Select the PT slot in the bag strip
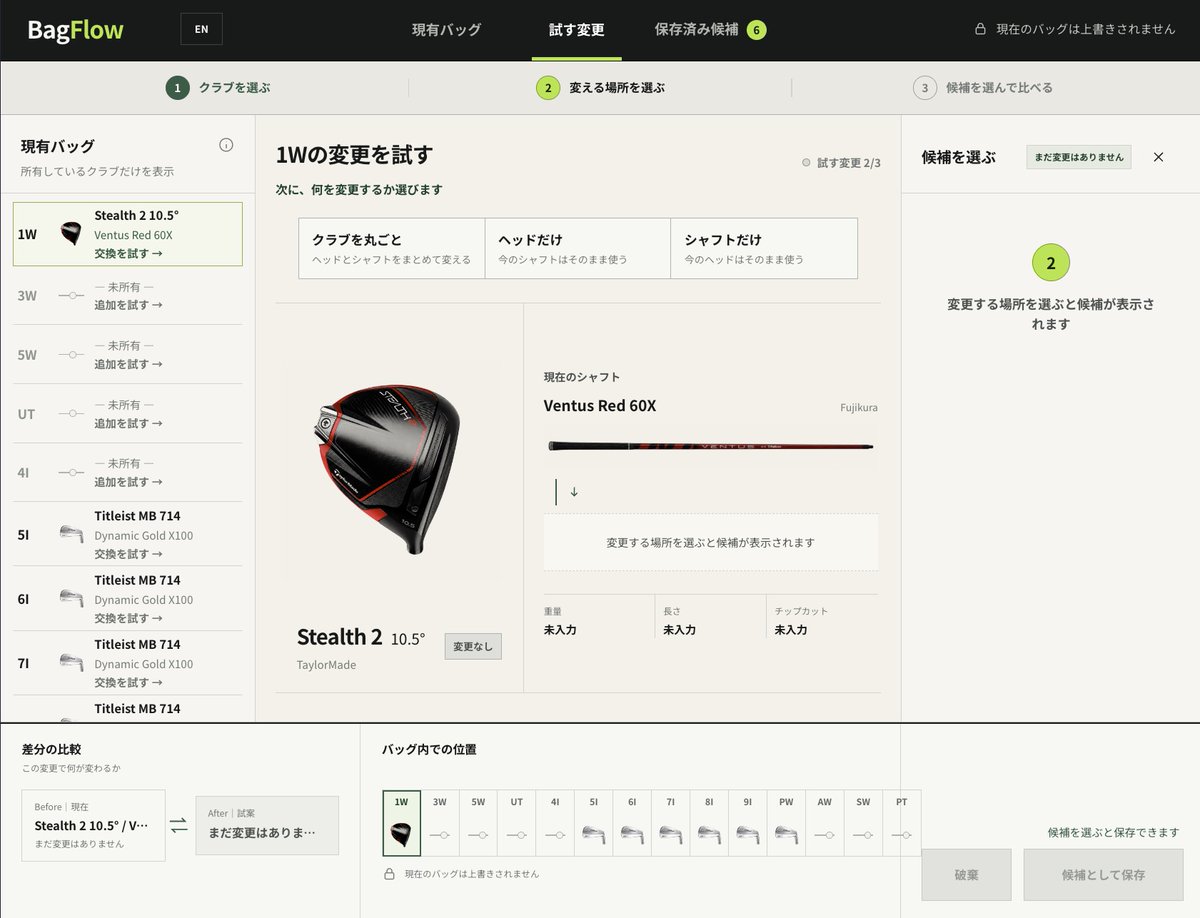 pyautogui.click(x=902, y=823)
